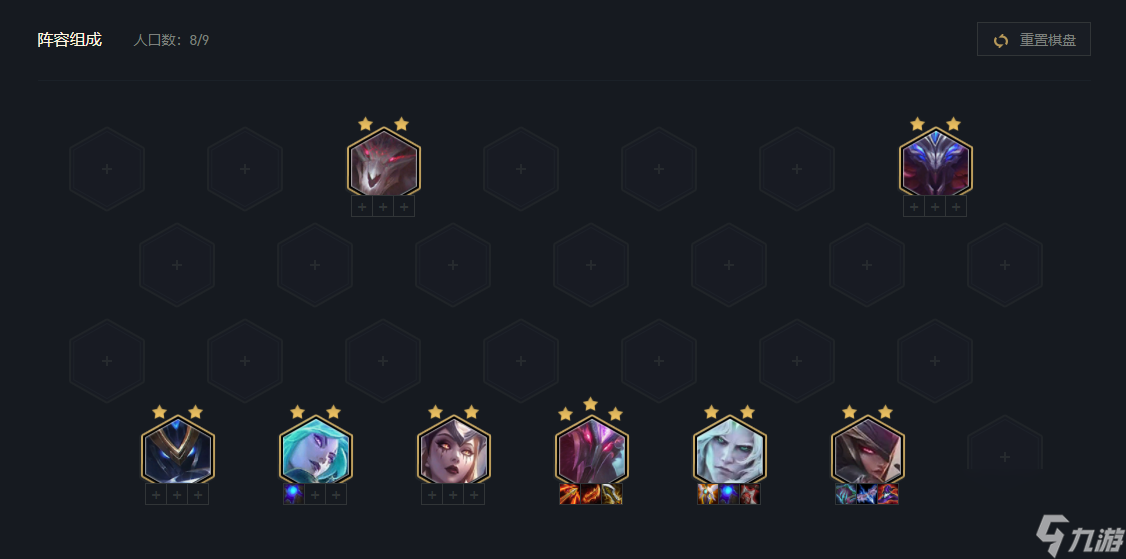Click the first empty item slot under top-left beast champion
The image size is (1126, 559).
[362, 206]
